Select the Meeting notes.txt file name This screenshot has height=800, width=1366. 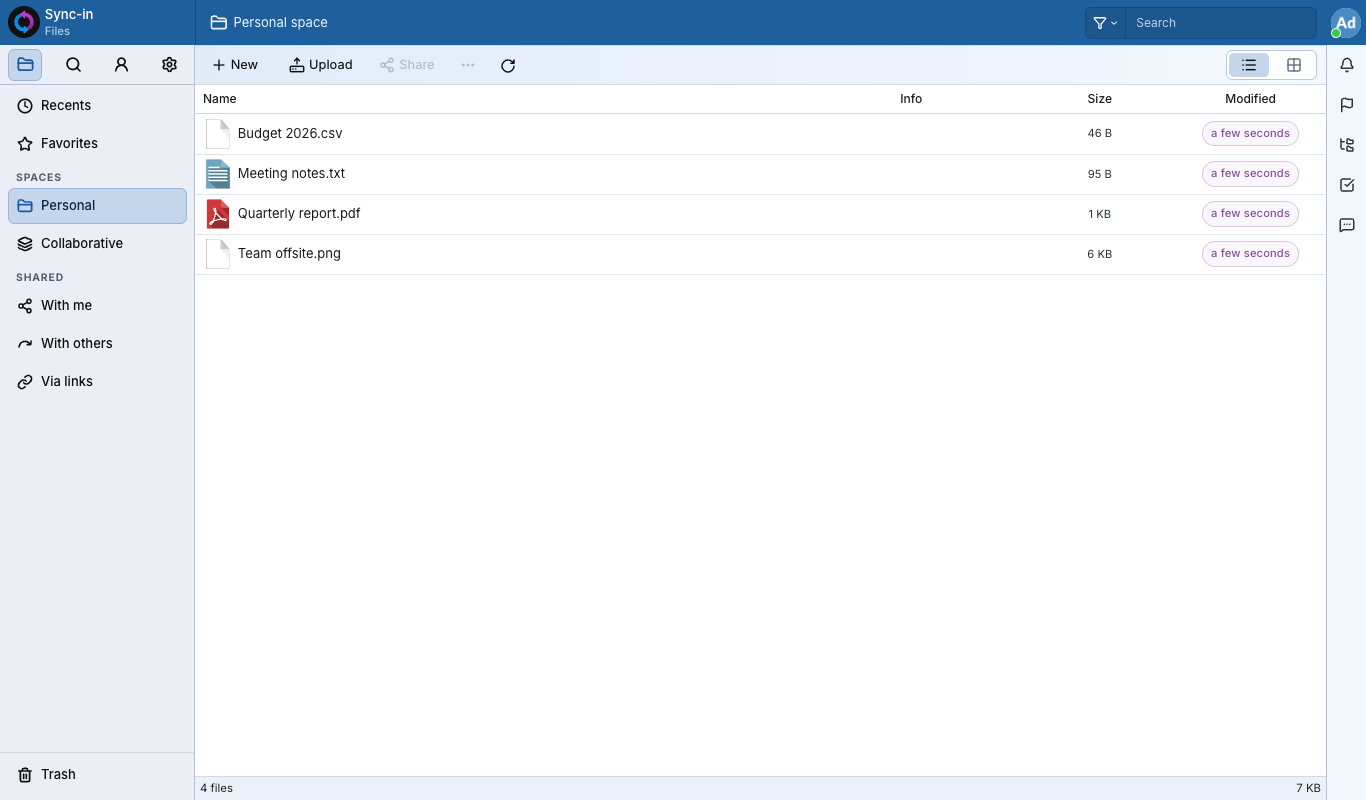click(291, 174)
